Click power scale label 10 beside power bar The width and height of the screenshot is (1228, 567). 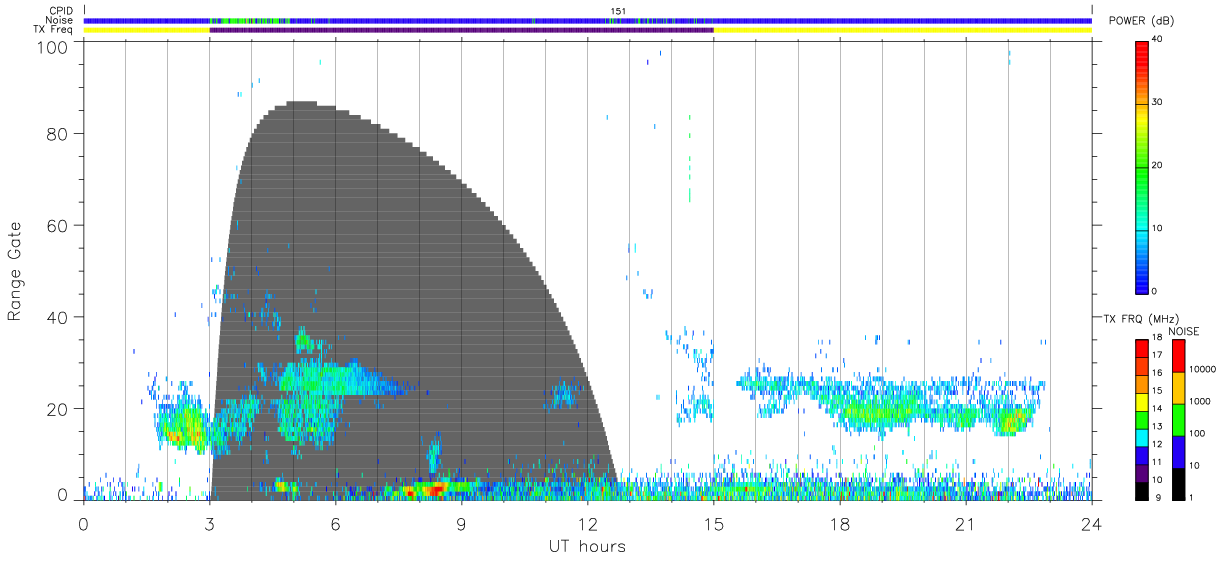pos(1159,228)
